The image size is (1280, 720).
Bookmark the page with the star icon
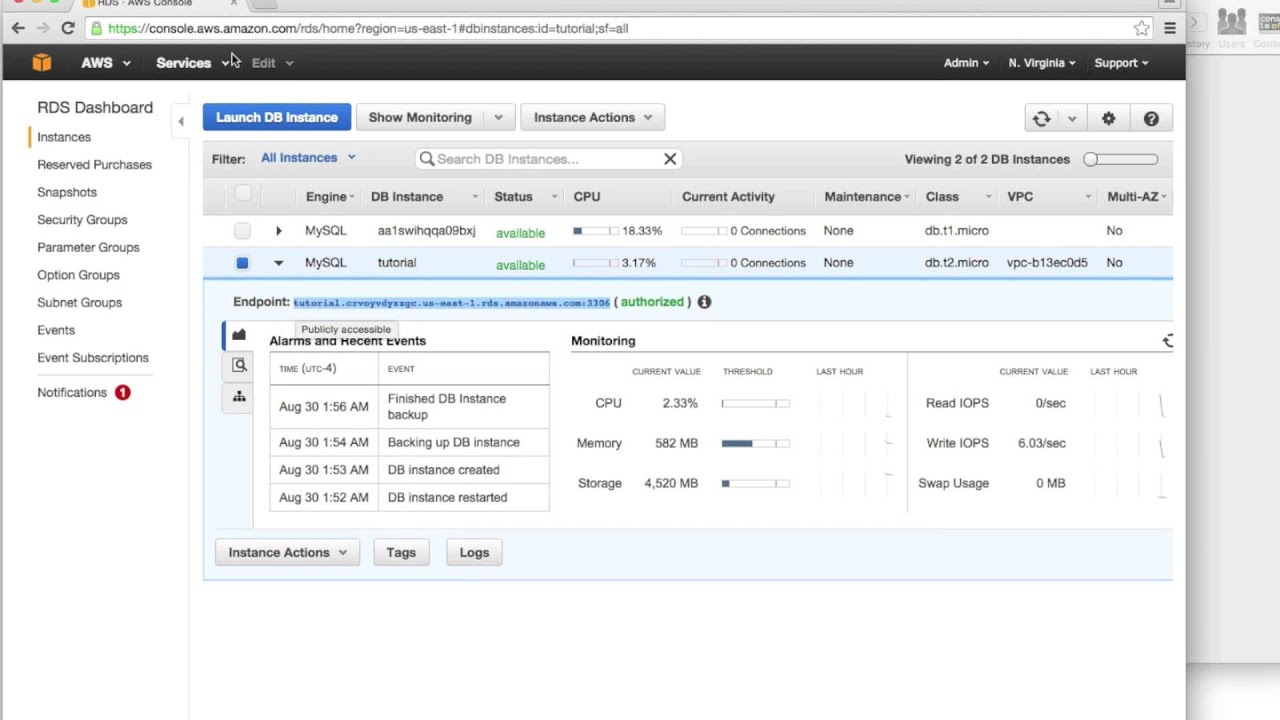pos(1141,28)
